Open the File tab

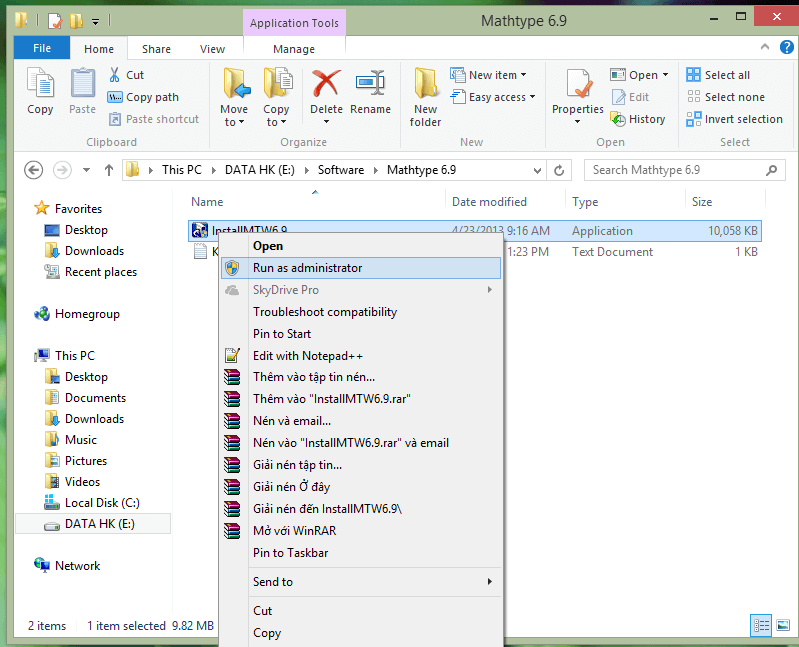42,48
